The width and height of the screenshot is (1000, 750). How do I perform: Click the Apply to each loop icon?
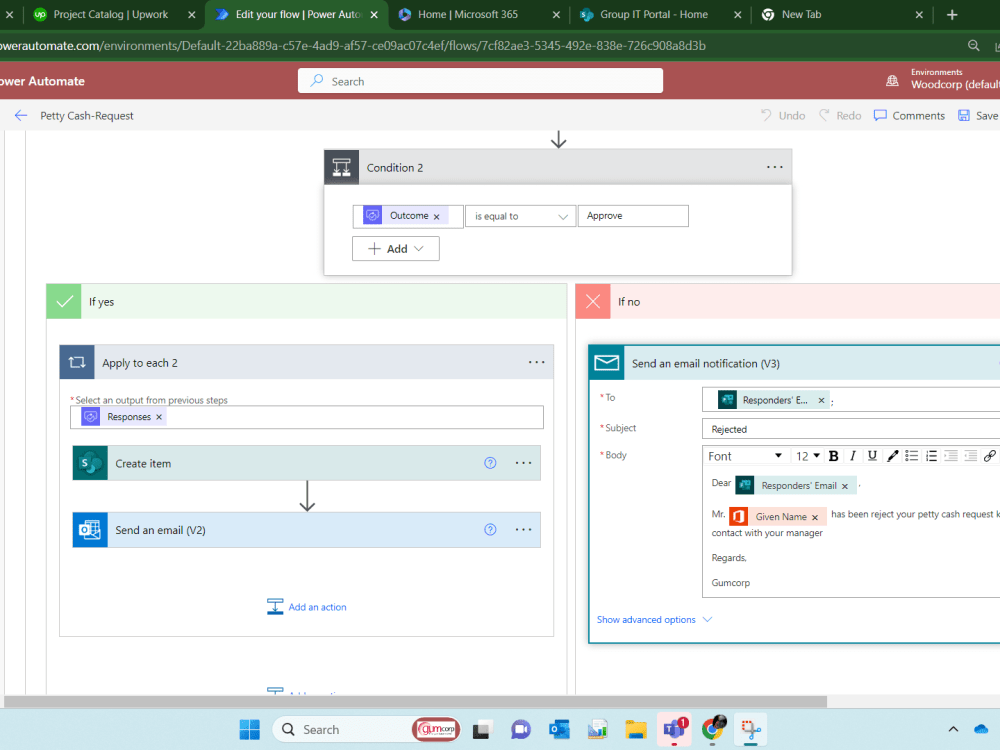click(77, 362)
